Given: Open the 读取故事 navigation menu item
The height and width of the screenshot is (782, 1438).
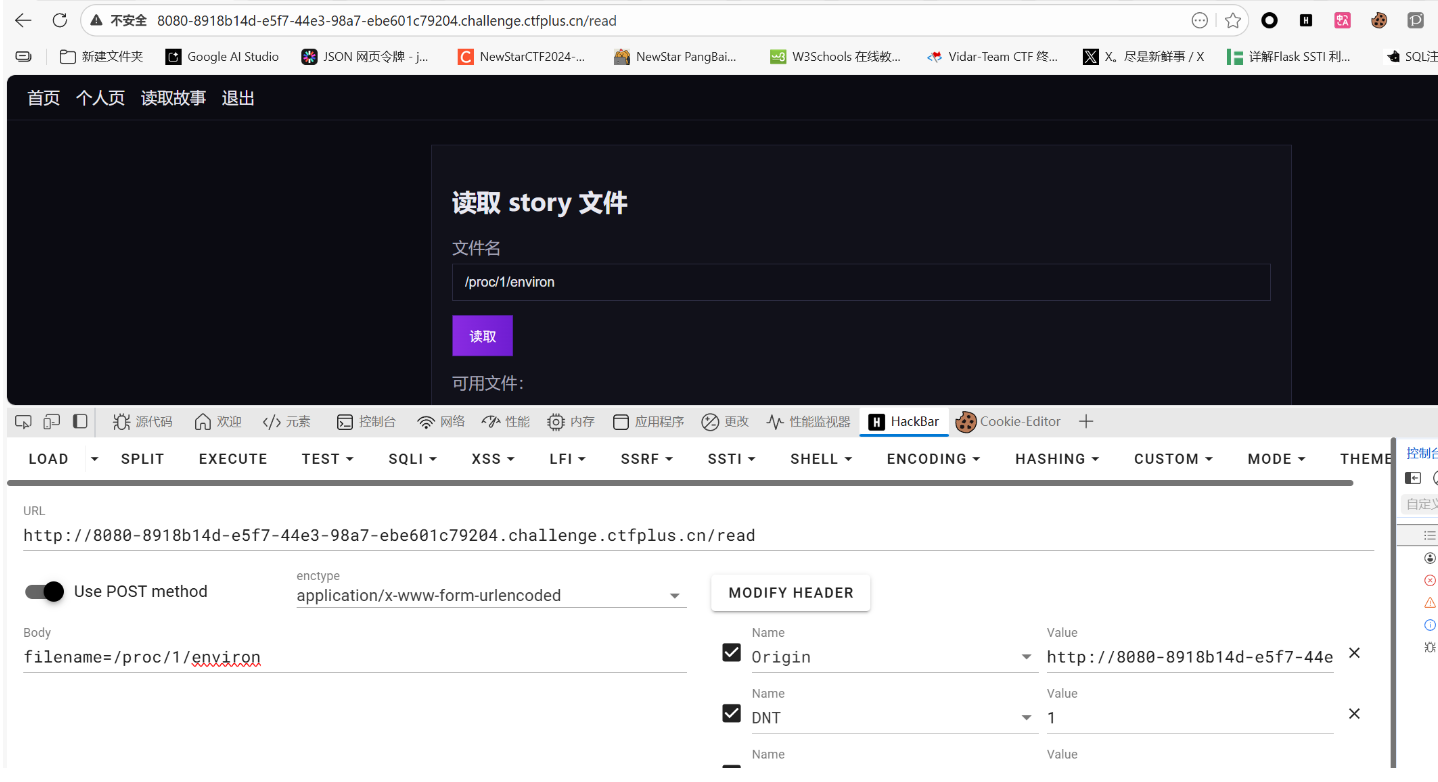Looking at the screenshot, I should 173,98.
